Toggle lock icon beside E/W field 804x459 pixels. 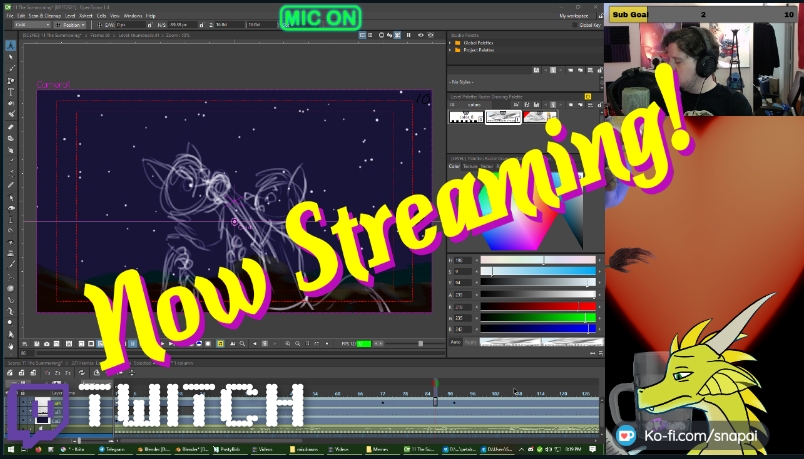click(x=150, y=25)
